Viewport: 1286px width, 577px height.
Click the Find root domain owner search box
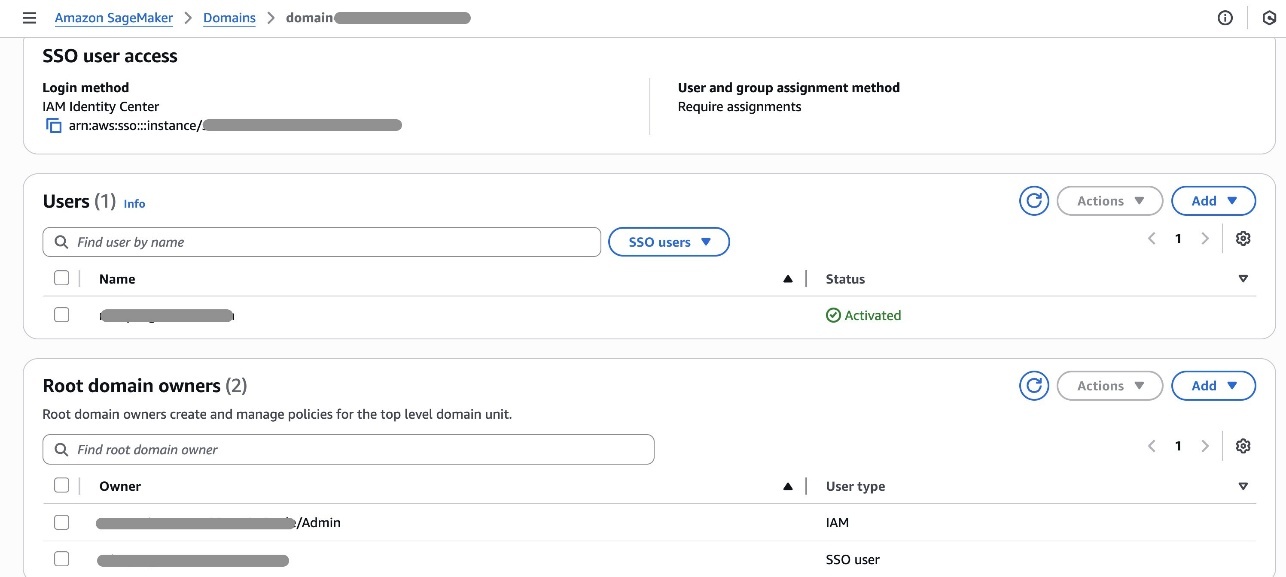(x=348, y=450)
